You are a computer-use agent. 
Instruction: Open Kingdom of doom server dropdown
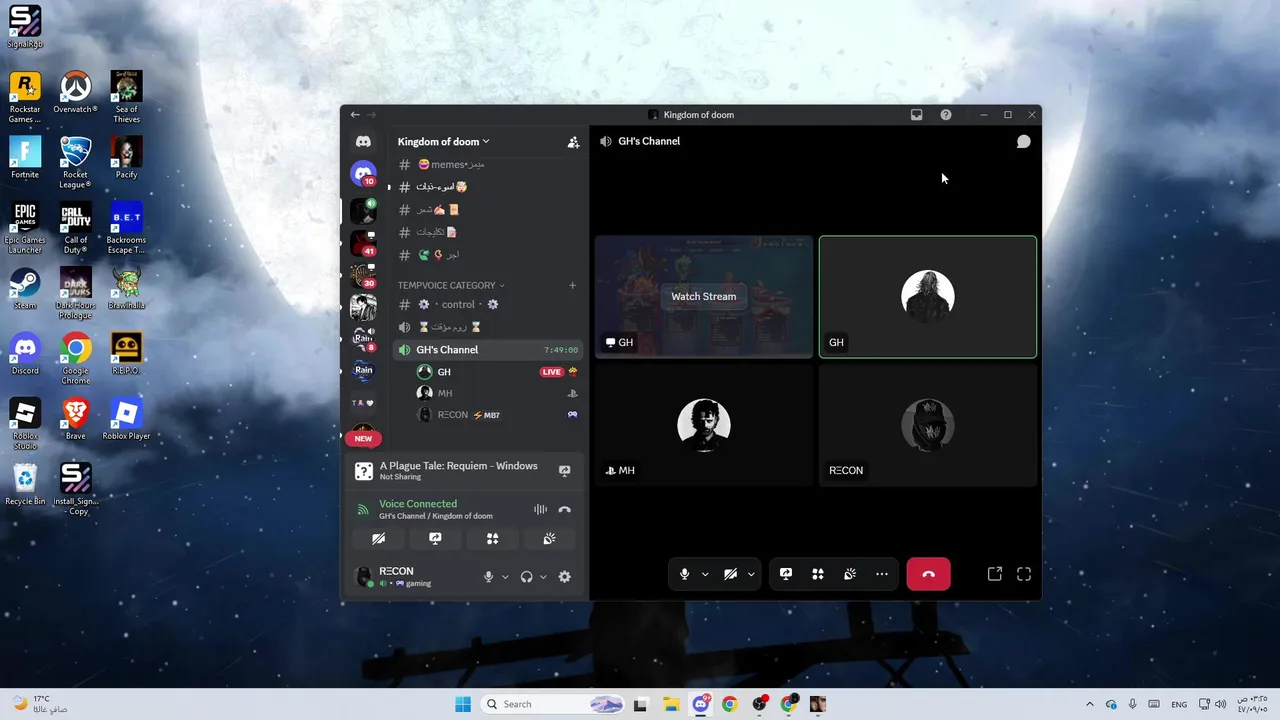point(444,142)
